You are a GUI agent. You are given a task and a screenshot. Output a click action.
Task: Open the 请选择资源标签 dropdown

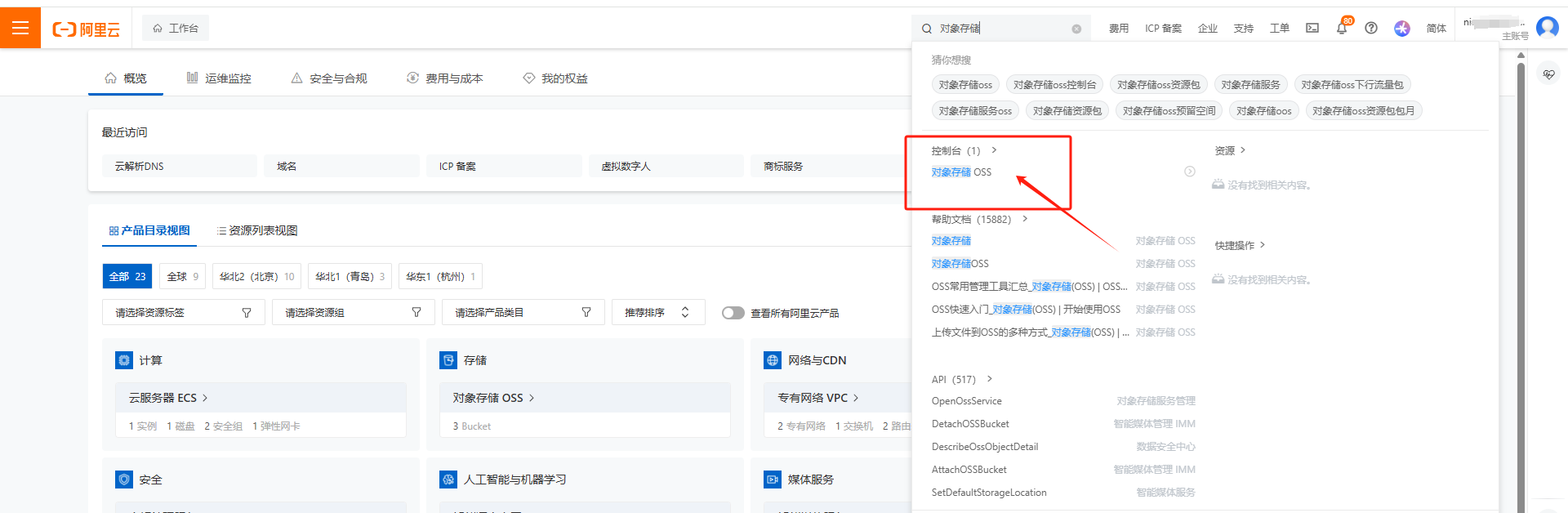click(x=184, y=312)
